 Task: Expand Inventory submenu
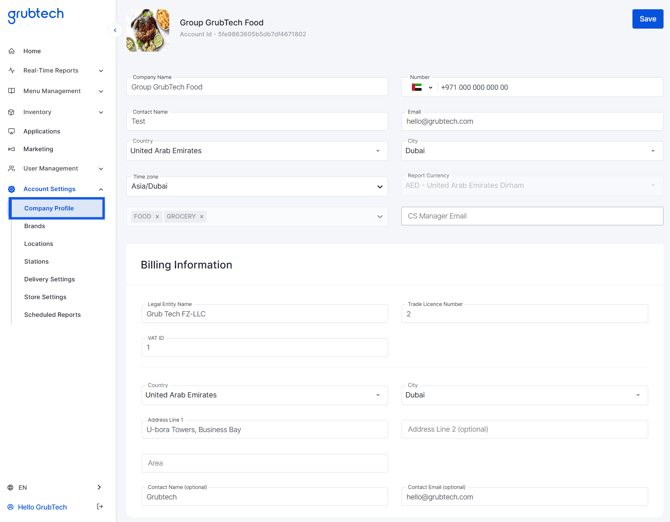click(x=101, y=112)
